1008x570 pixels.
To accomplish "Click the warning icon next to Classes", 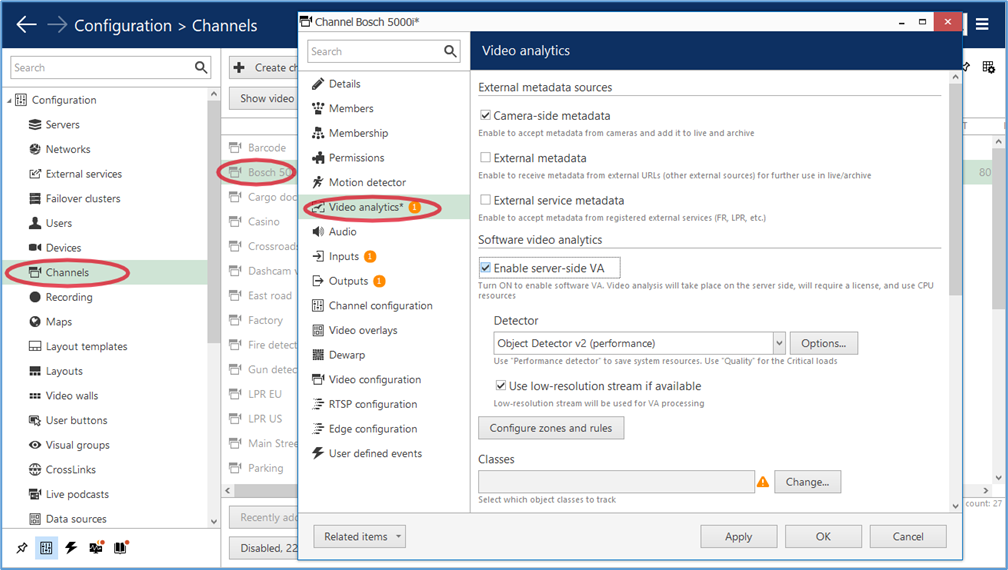I will (763, 482).
